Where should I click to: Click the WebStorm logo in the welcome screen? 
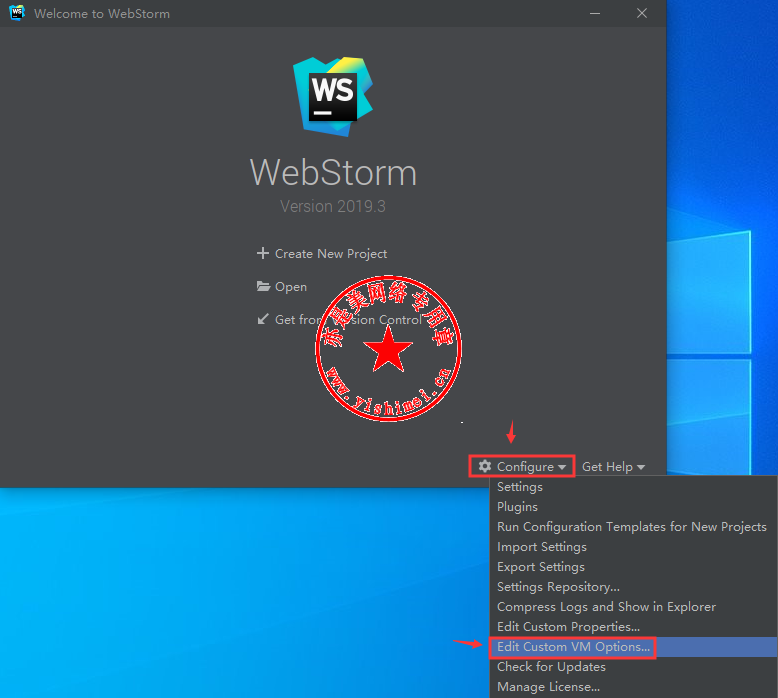pyautogui.click(x=333, y=97)
